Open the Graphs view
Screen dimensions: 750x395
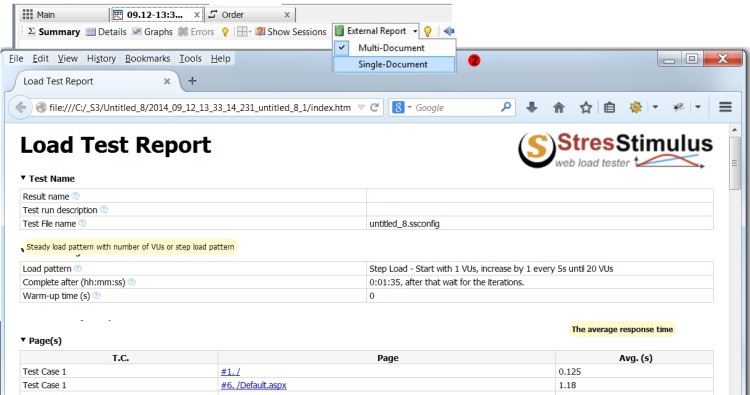[152, 32]
